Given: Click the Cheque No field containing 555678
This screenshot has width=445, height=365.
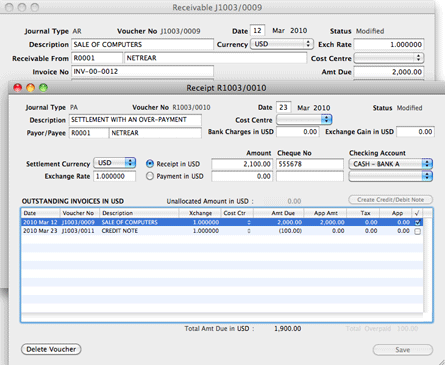Looking at the screenshot, I should pos(310,164).
